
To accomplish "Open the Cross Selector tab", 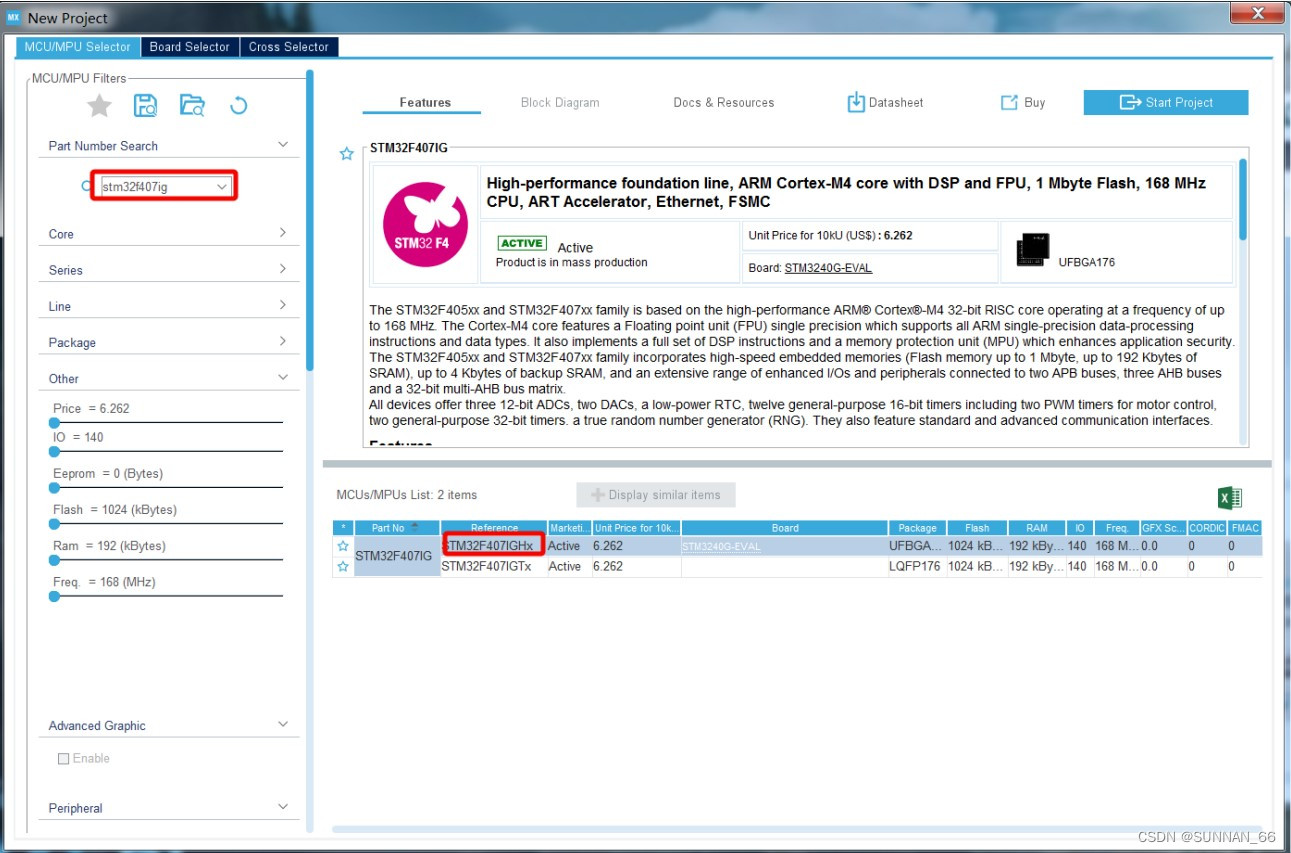I will [289, 47].
